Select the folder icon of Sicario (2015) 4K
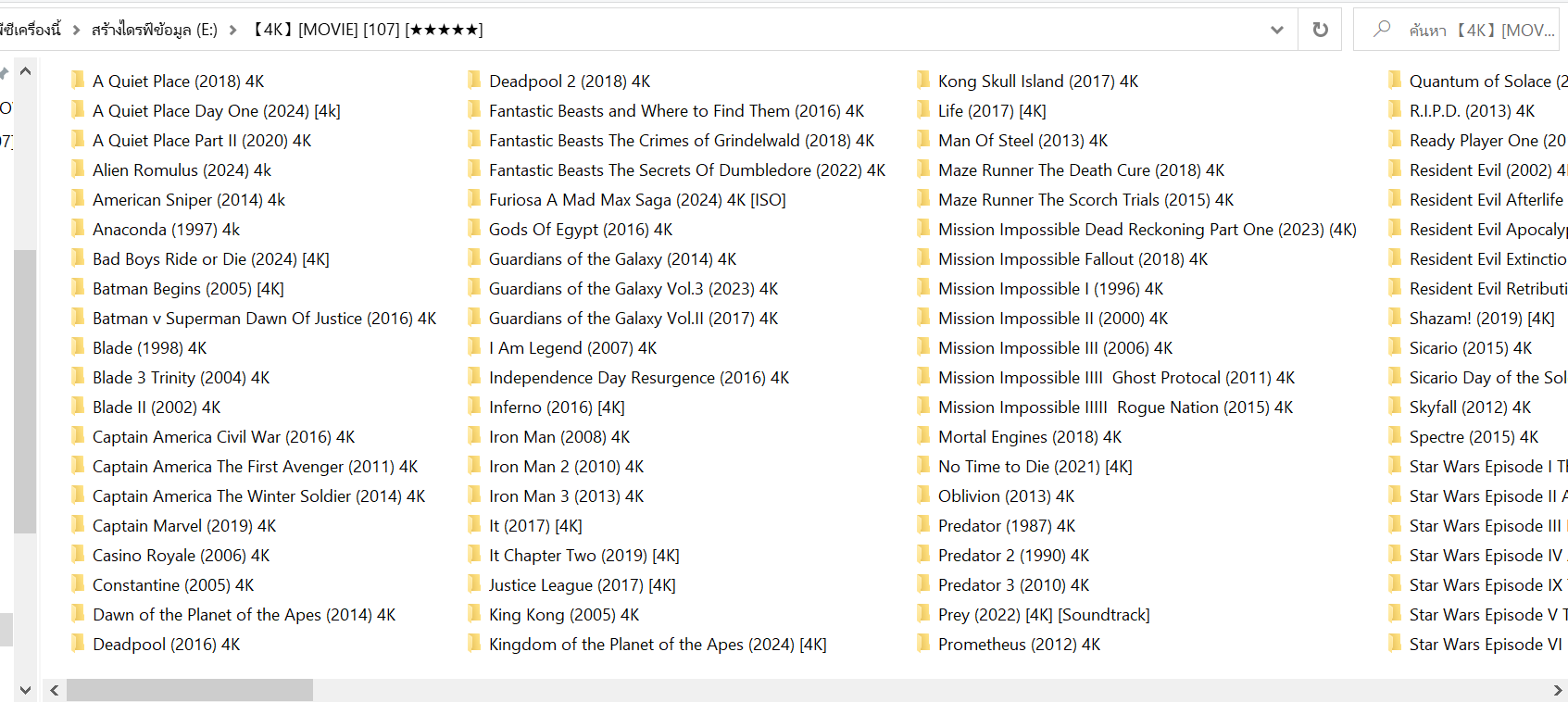Viewport: 1568px width, 702px height. pyautogui.click(x=1395, y=347)
